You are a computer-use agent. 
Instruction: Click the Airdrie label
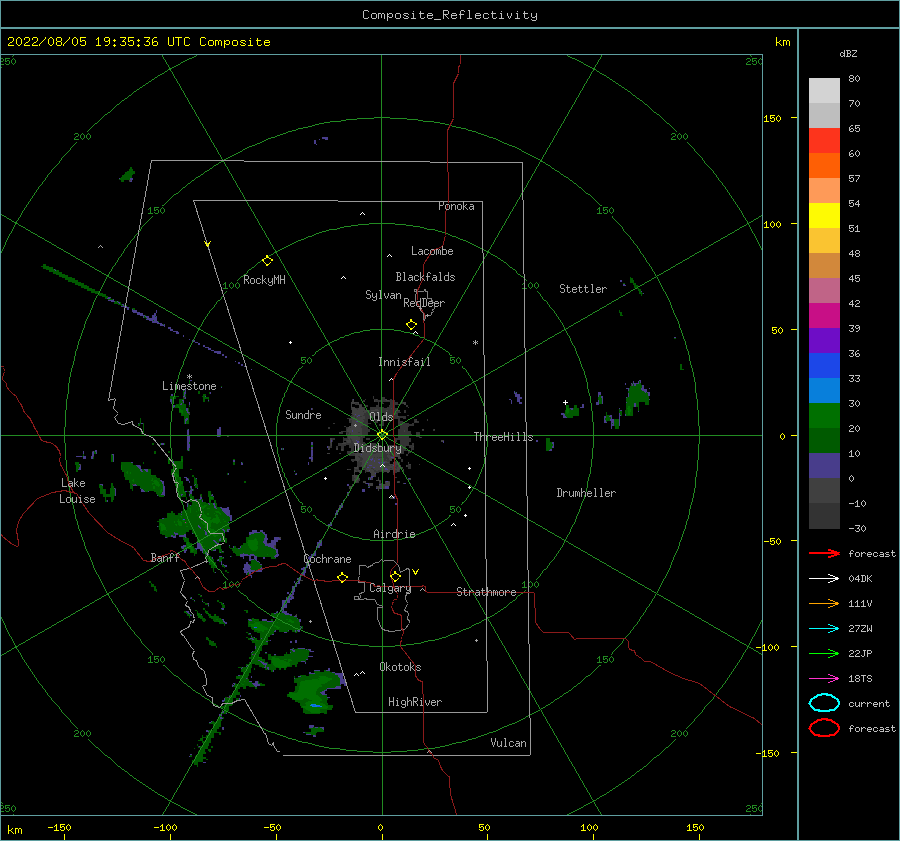[394, 534]
